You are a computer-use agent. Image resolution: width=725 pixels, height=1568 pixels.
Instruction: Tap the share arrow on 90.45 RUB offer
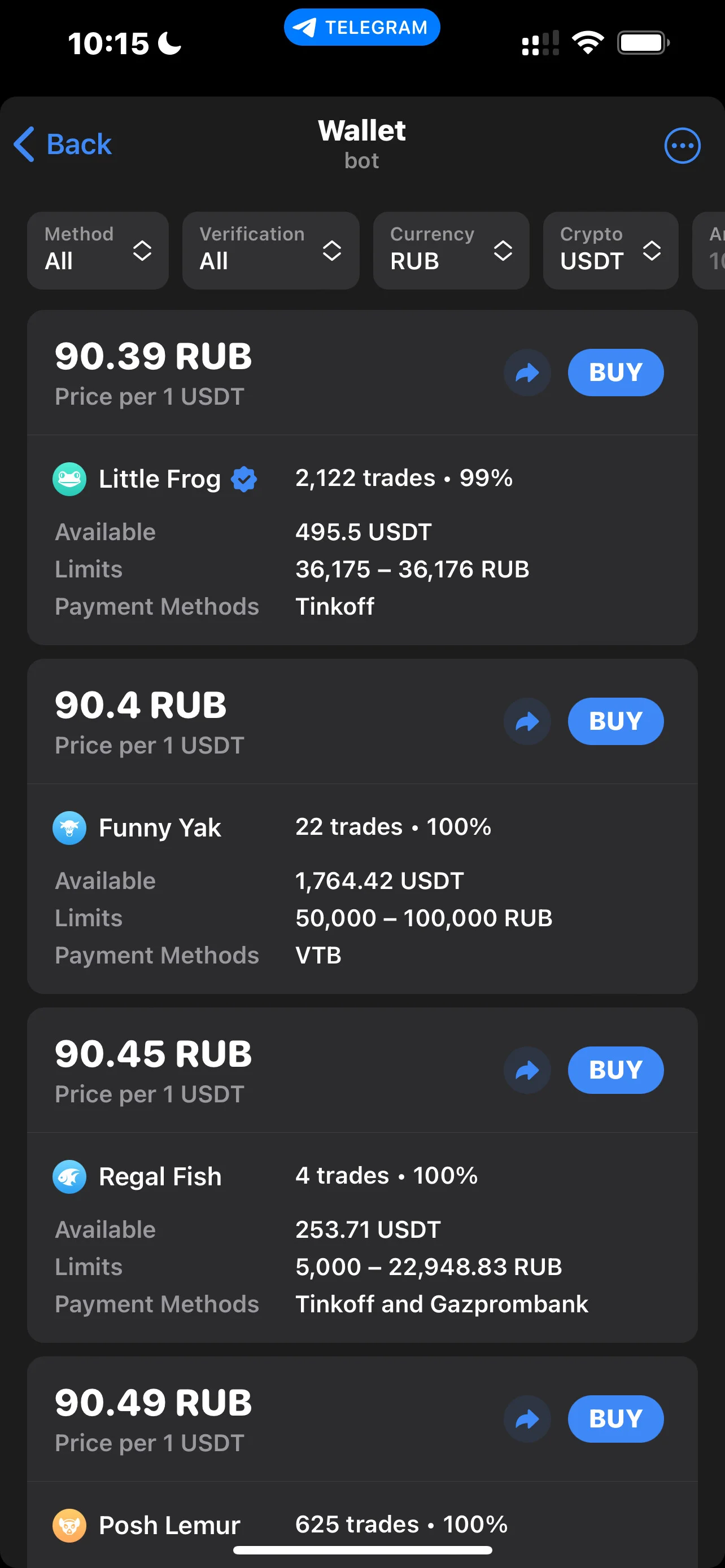click(x=527, y=1070)
